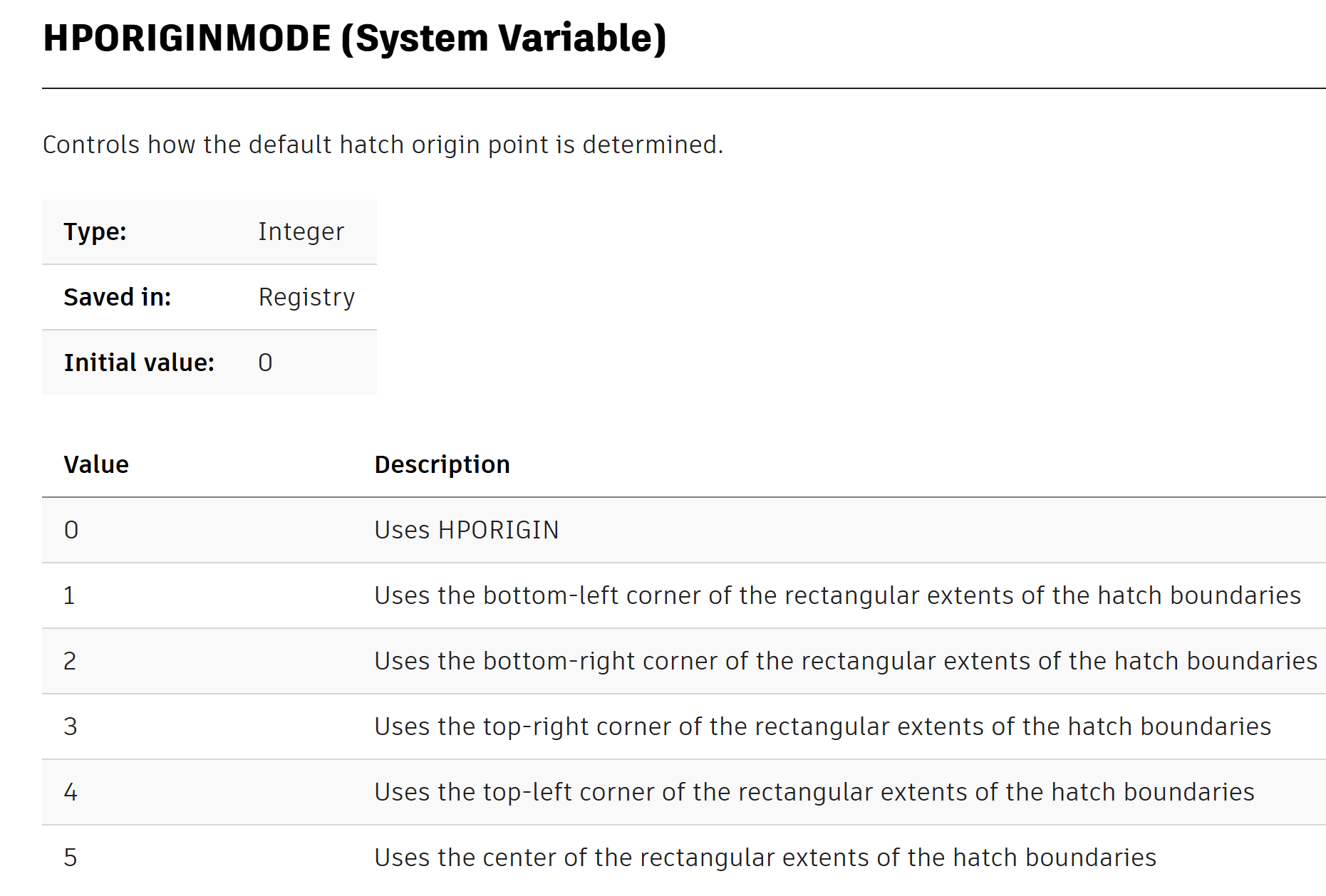Select the Registry value cell
The width and height of the screenshot is (1326, 896).
306,297
